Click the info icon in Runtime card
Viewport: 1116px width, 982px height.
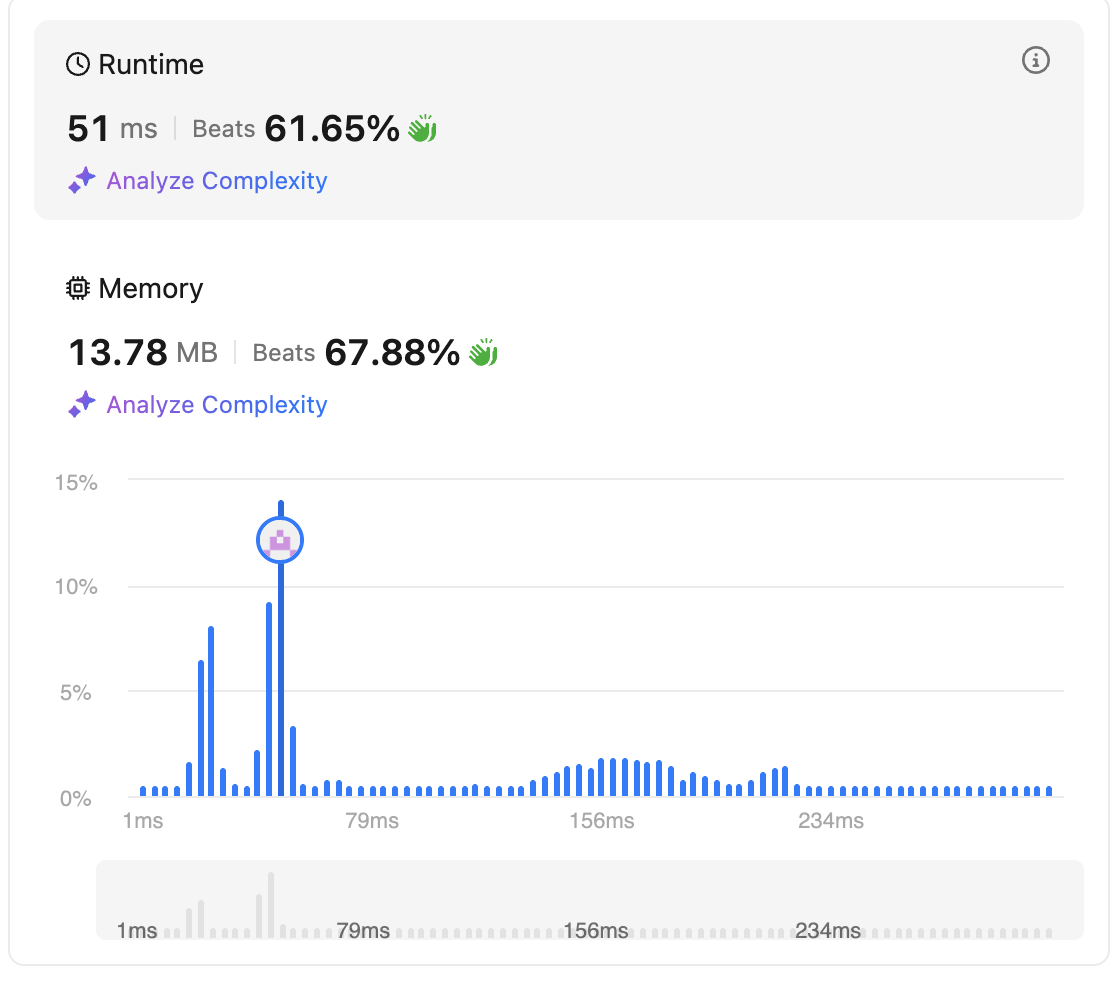[1035, 61]
